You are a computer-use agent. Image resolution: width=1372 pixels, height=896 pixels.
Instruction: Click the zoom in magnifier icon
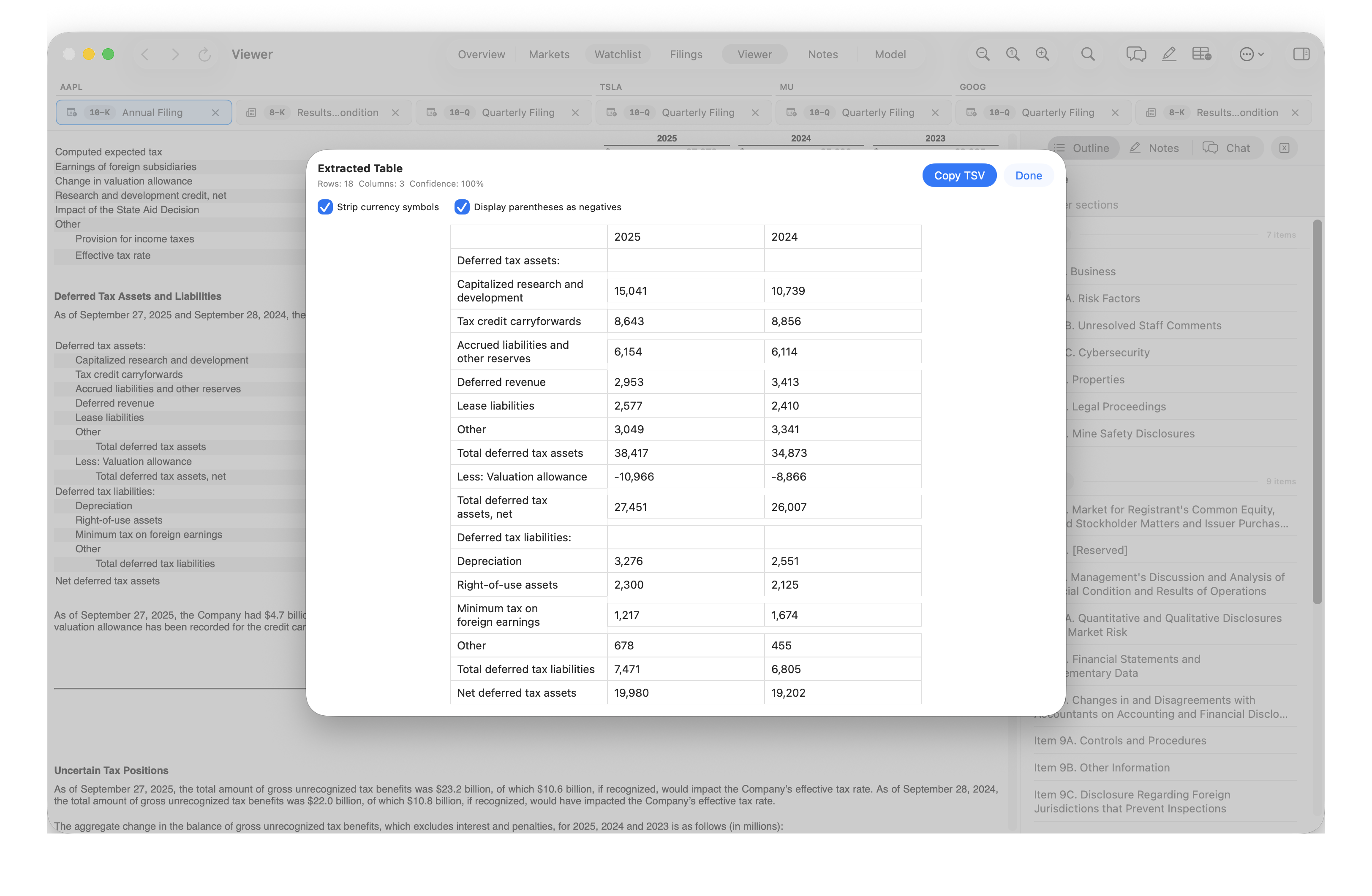[1042, 54]
